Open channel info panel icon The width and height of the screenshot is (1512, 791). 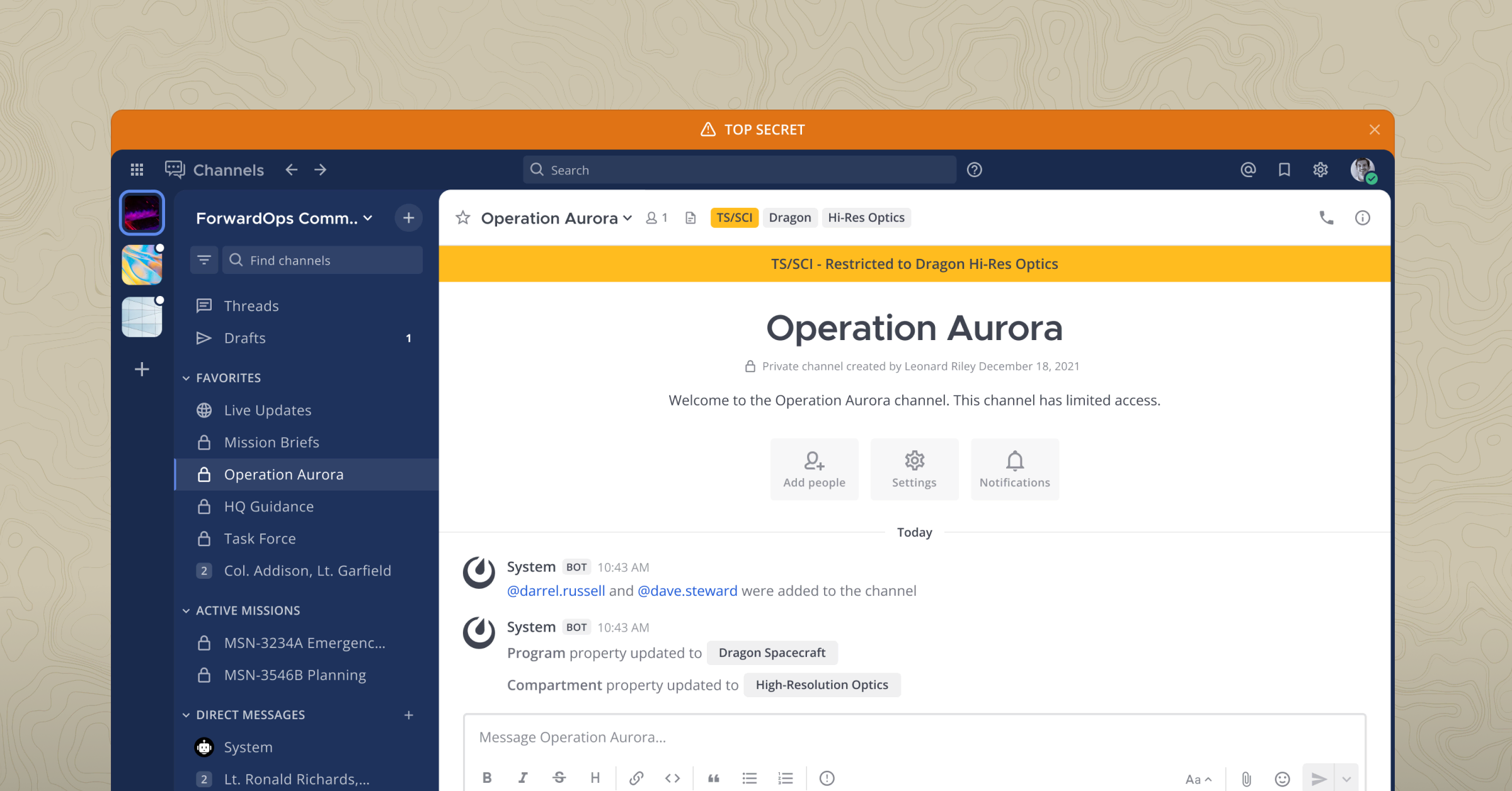[x=1363, y=217]
